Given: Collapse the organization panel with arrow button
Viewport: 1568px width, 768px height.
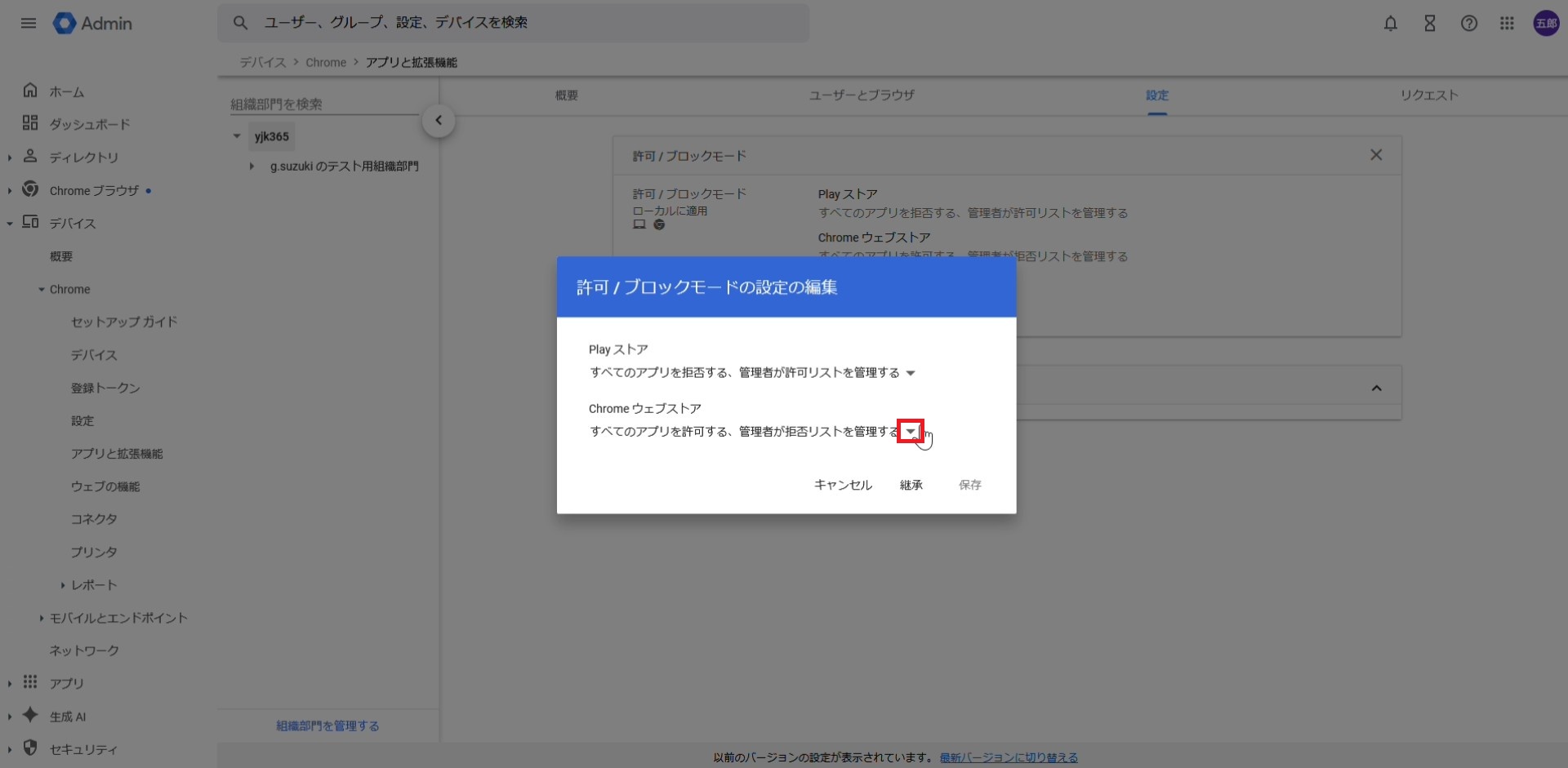Looking at the screenshot, I should [439, 121].
